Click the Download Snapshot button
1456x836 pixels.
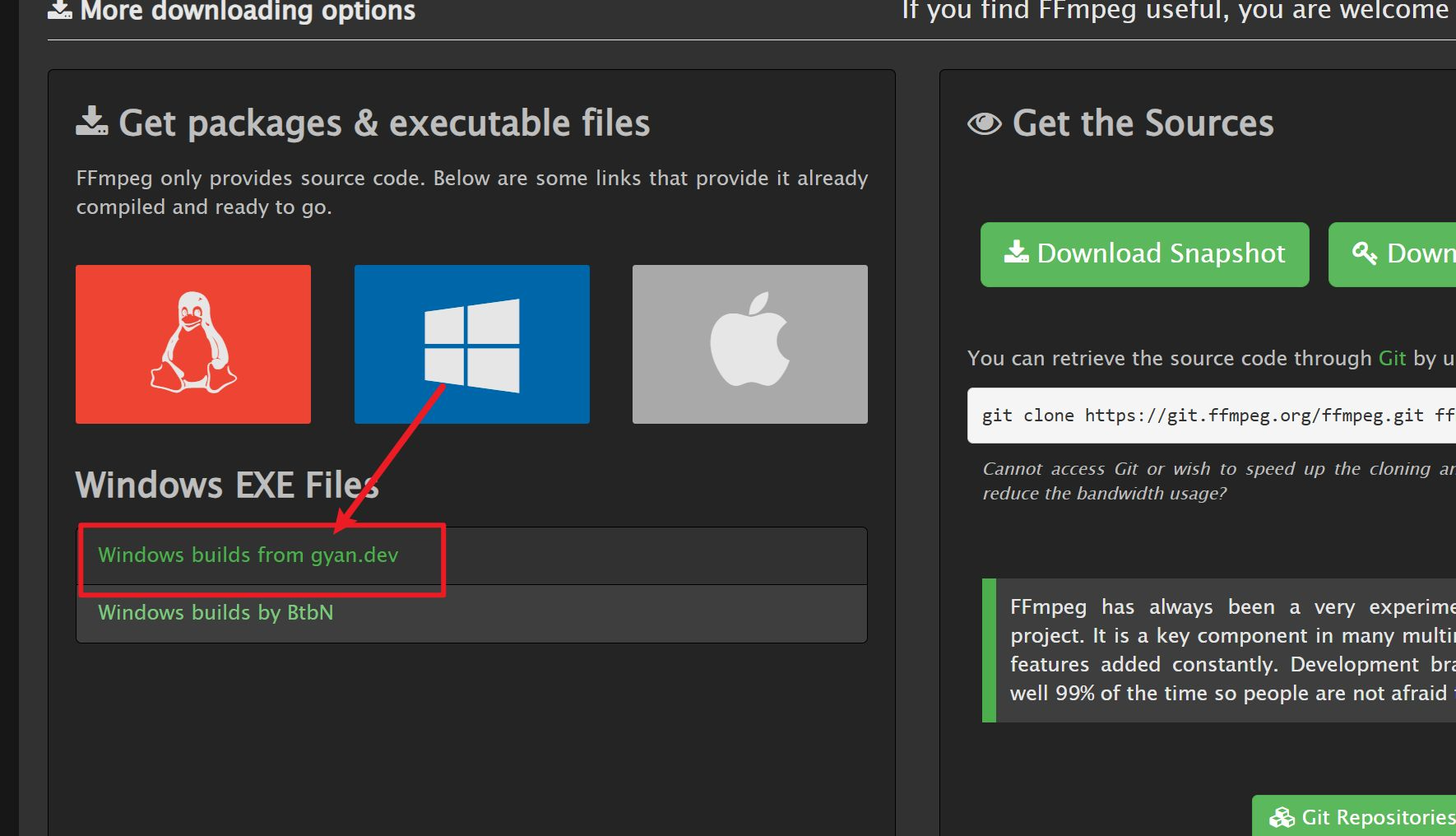pos(1145,254)
